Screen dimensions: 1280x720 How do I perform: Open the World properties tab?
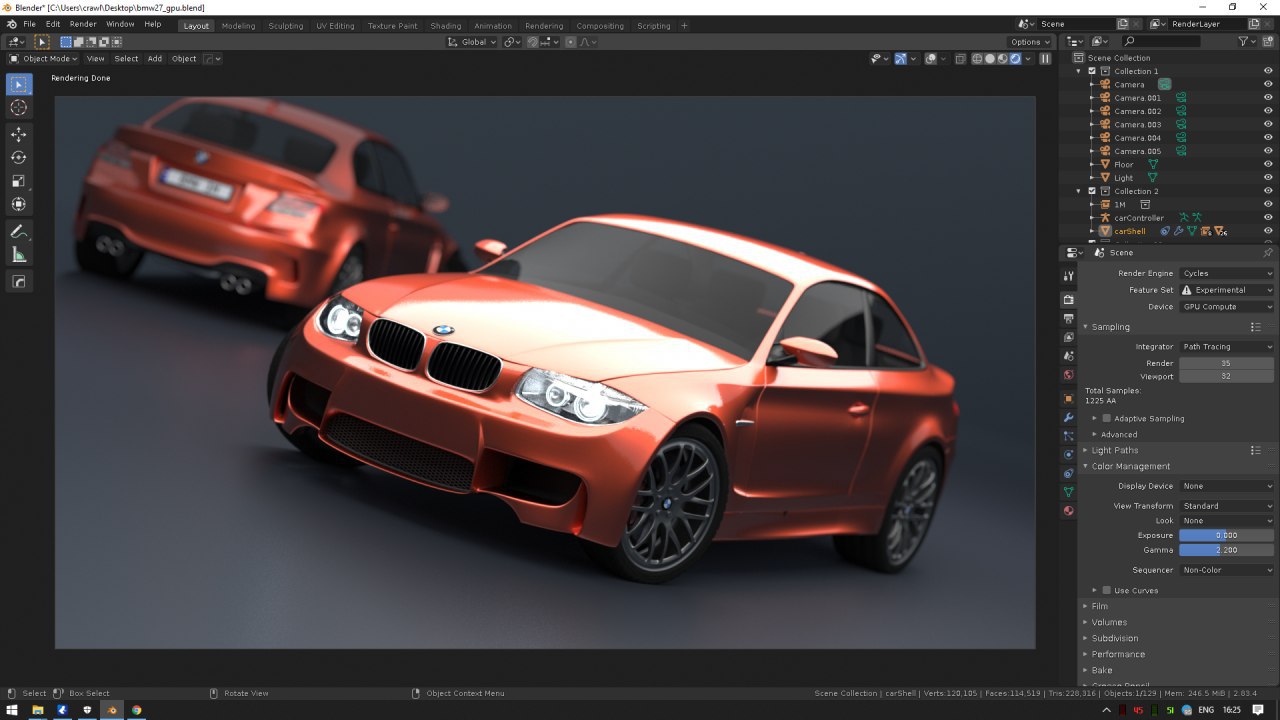(x=1068, y=375)
